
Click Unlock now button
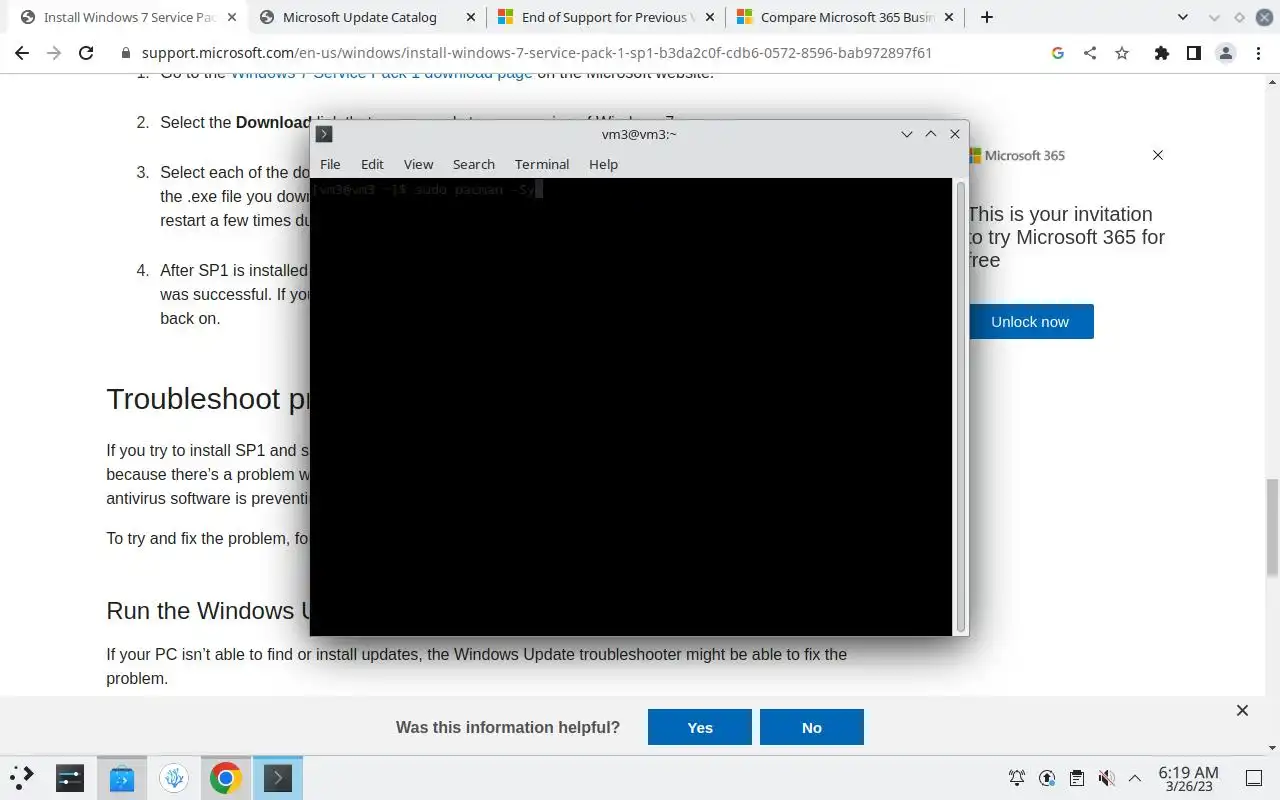point(1030,322)
